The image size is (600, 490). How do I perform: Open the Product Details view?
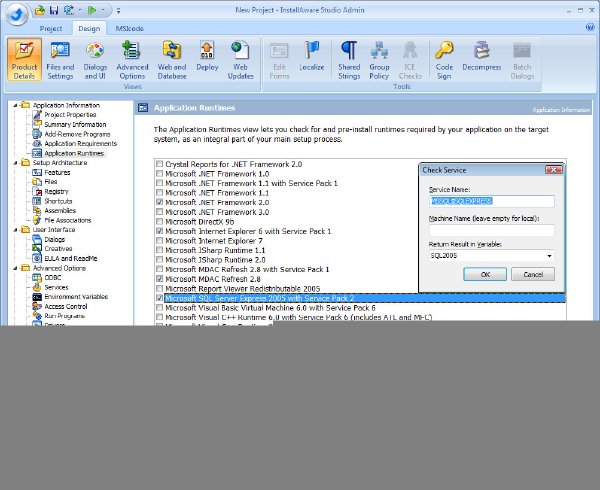[24, 59]
